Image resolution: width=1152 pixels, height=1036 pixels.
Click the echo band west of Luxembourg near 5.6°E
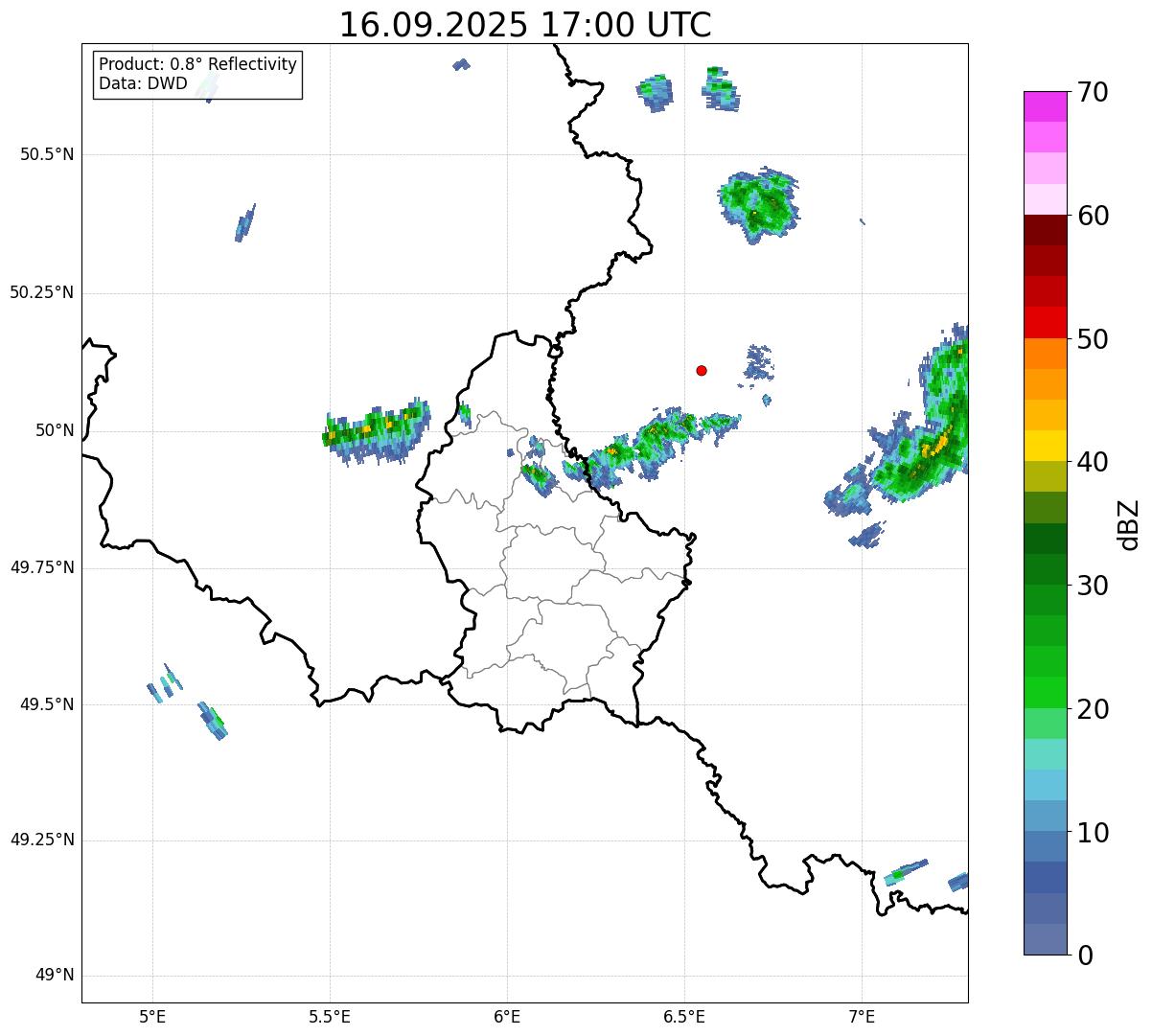click(x=377, y=430)
